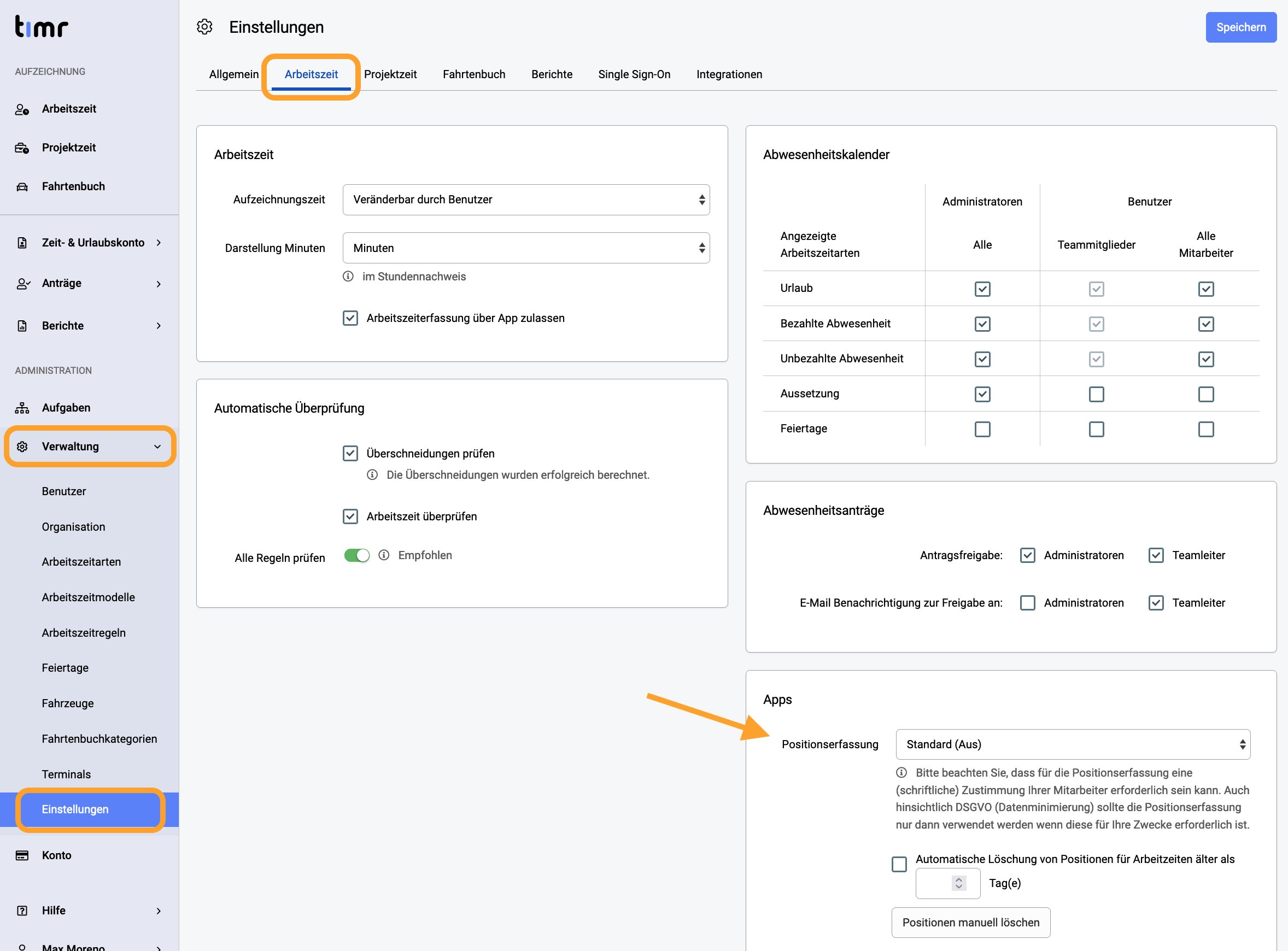Open the Integrationen tab
Screen dimensions: 1288x951
point(729,74)
